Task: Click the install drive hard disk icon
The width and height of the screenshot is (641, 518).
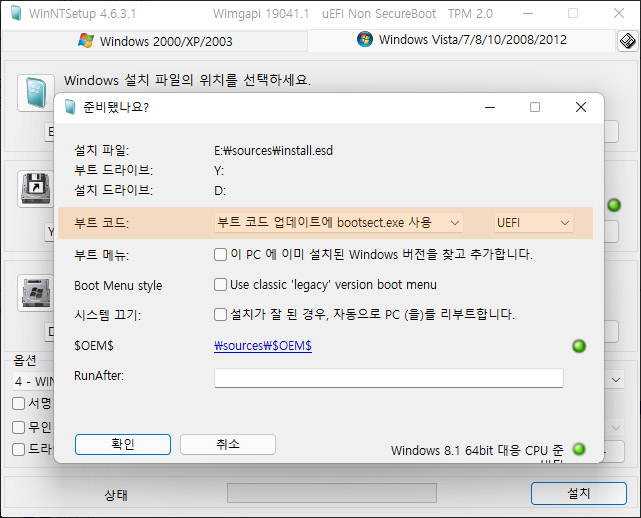Action: coord(36,293)
